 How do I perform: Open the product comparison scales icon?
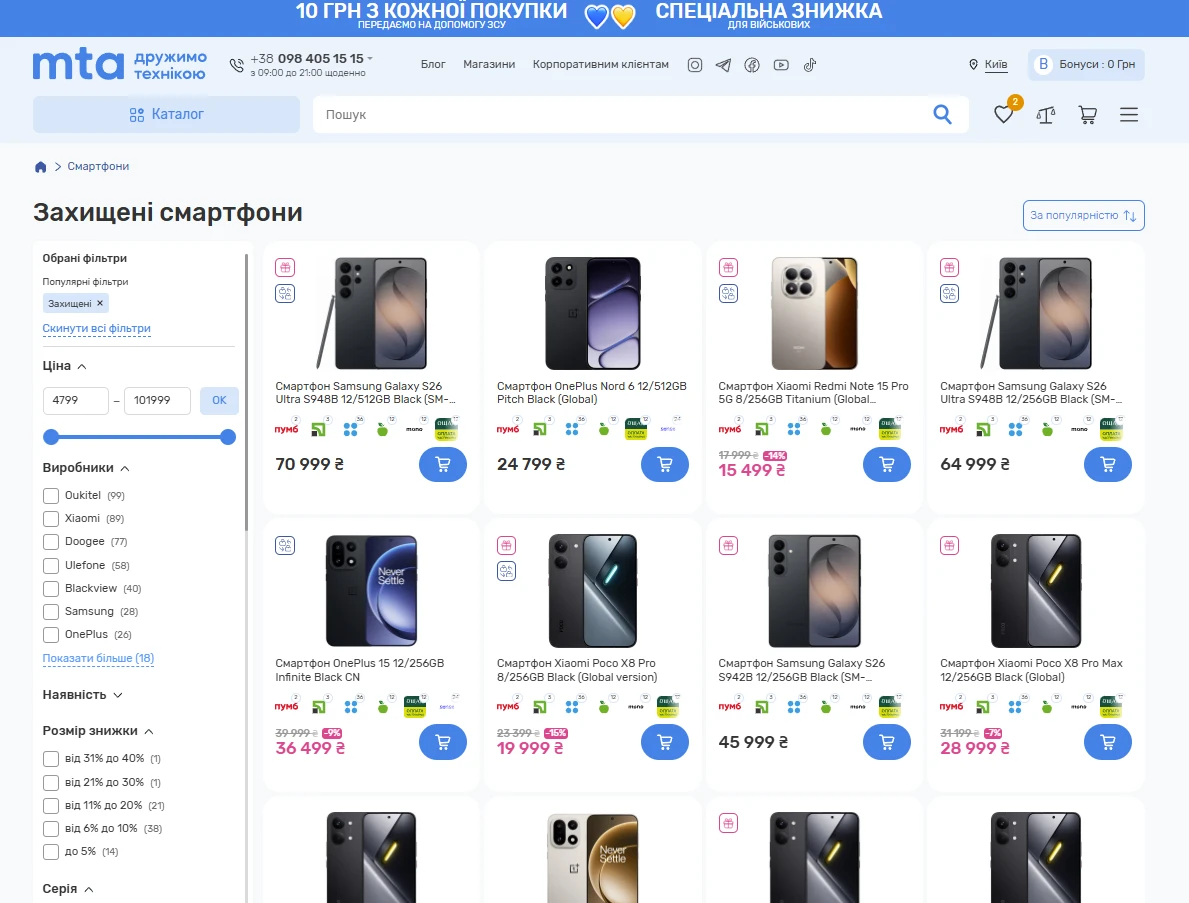[1046, 114]
